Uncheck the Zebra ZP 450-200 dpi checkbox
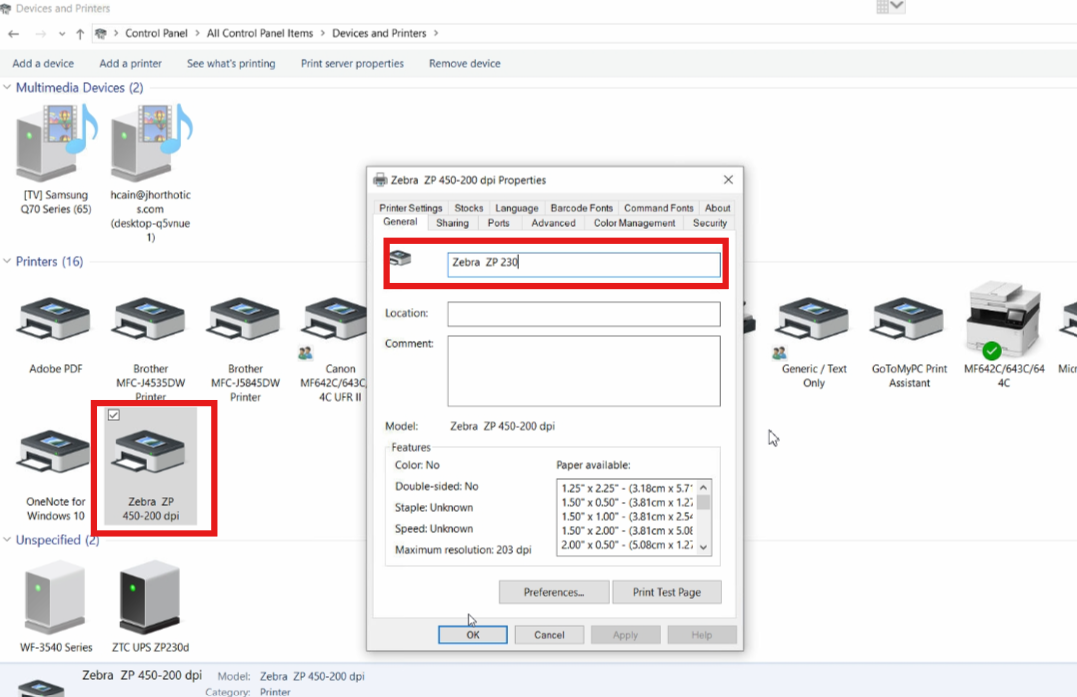Screen dimensions: 1077x697 pos(113,415)
